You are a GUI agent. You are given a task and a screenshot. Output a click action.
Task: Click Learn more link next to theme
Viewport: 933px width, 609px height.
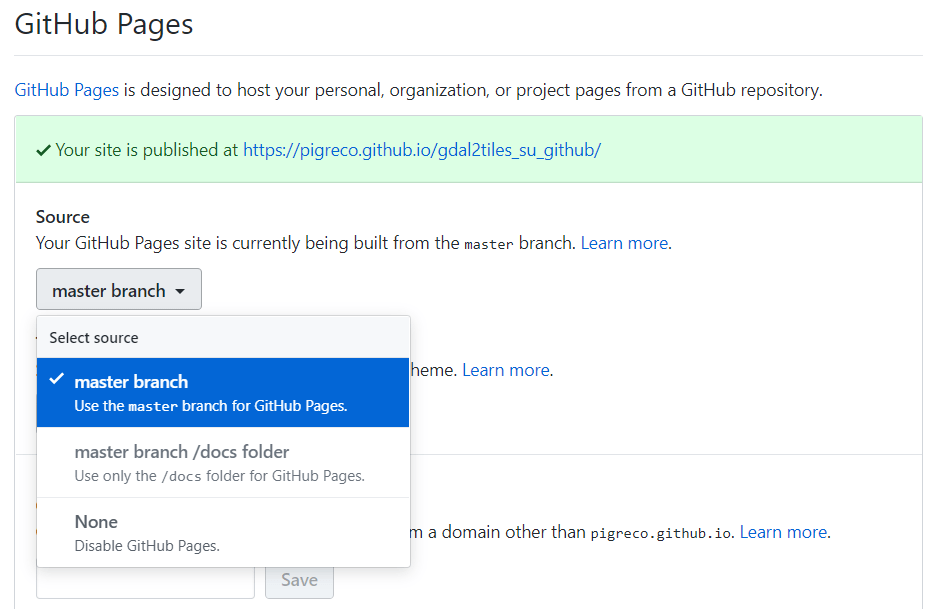pyautogui.click(x=505, y=370)
